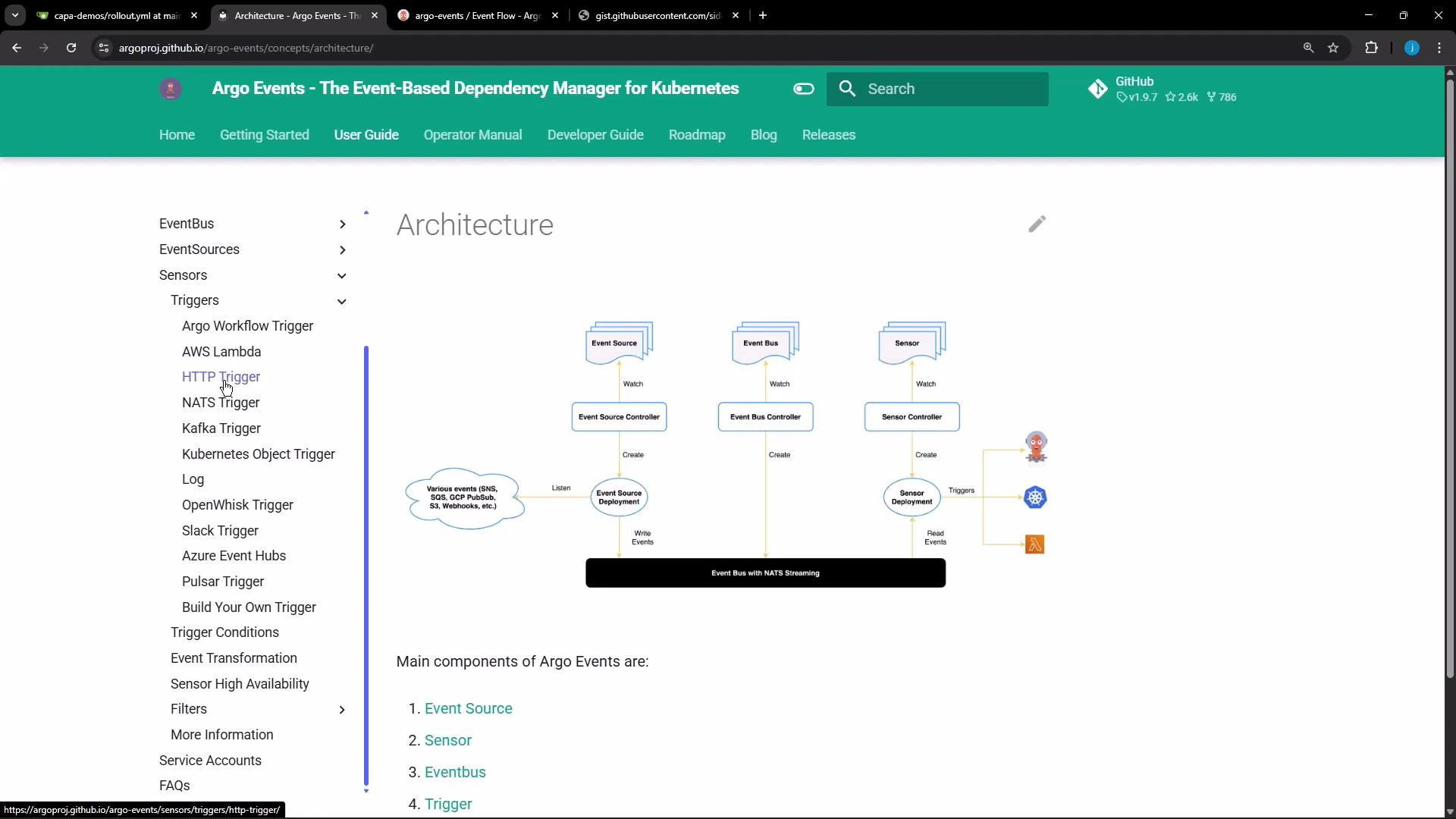Open the Getting Started navigation tab

[x=265, y=135]
